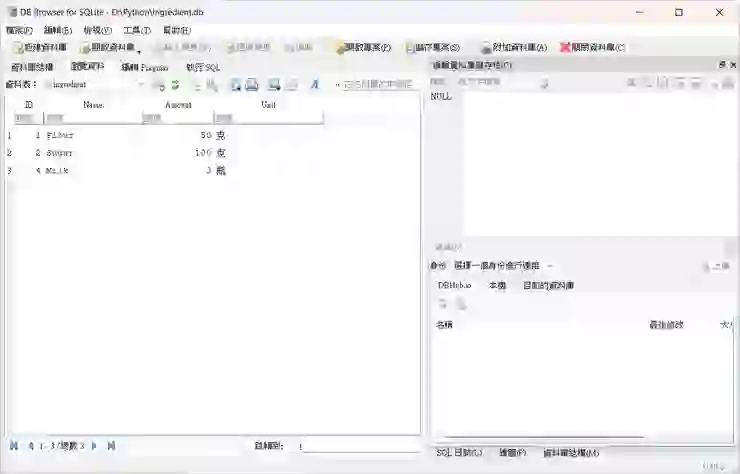Viewport: 740px width, 474px height.
Task: Click the filter box under Name column
Action: pos(93,118)
